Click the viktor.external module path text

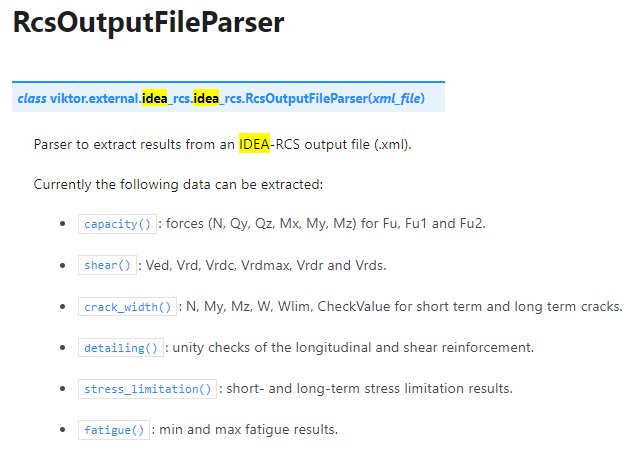point(95,98)
